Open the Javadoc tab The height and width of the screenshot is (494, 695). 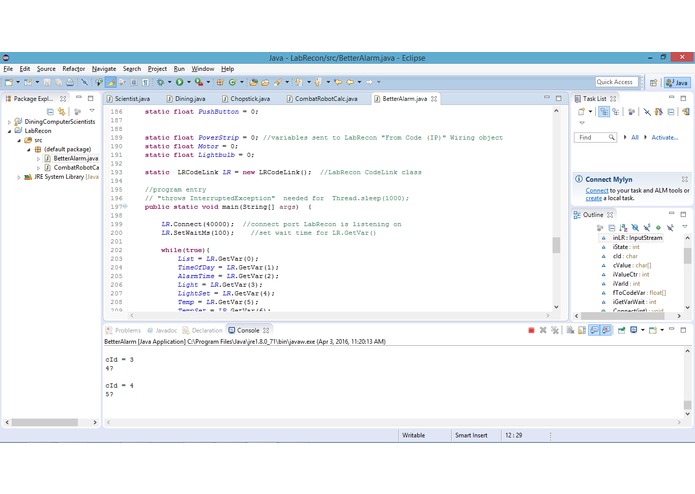(x=162, y=331)
